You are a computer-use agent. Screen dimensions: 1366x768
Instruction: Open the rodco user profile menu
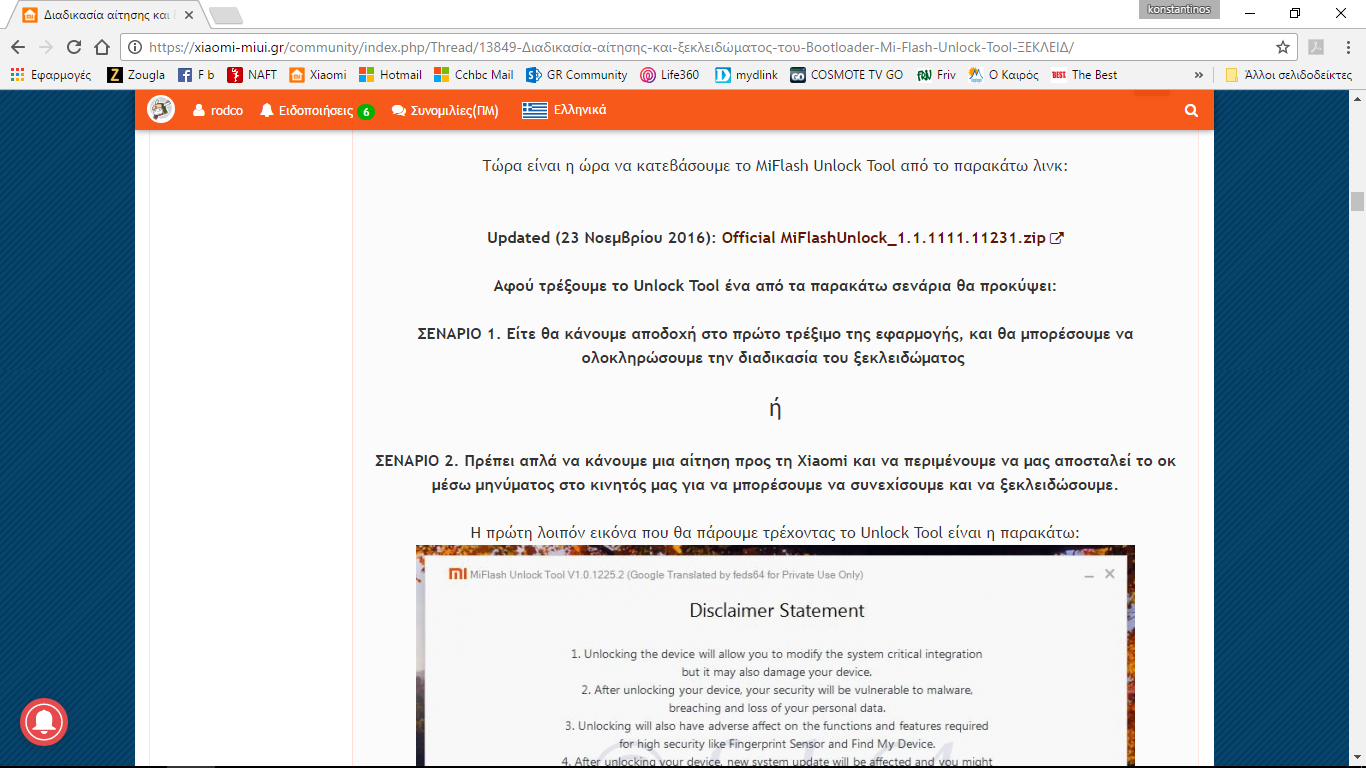218,110
